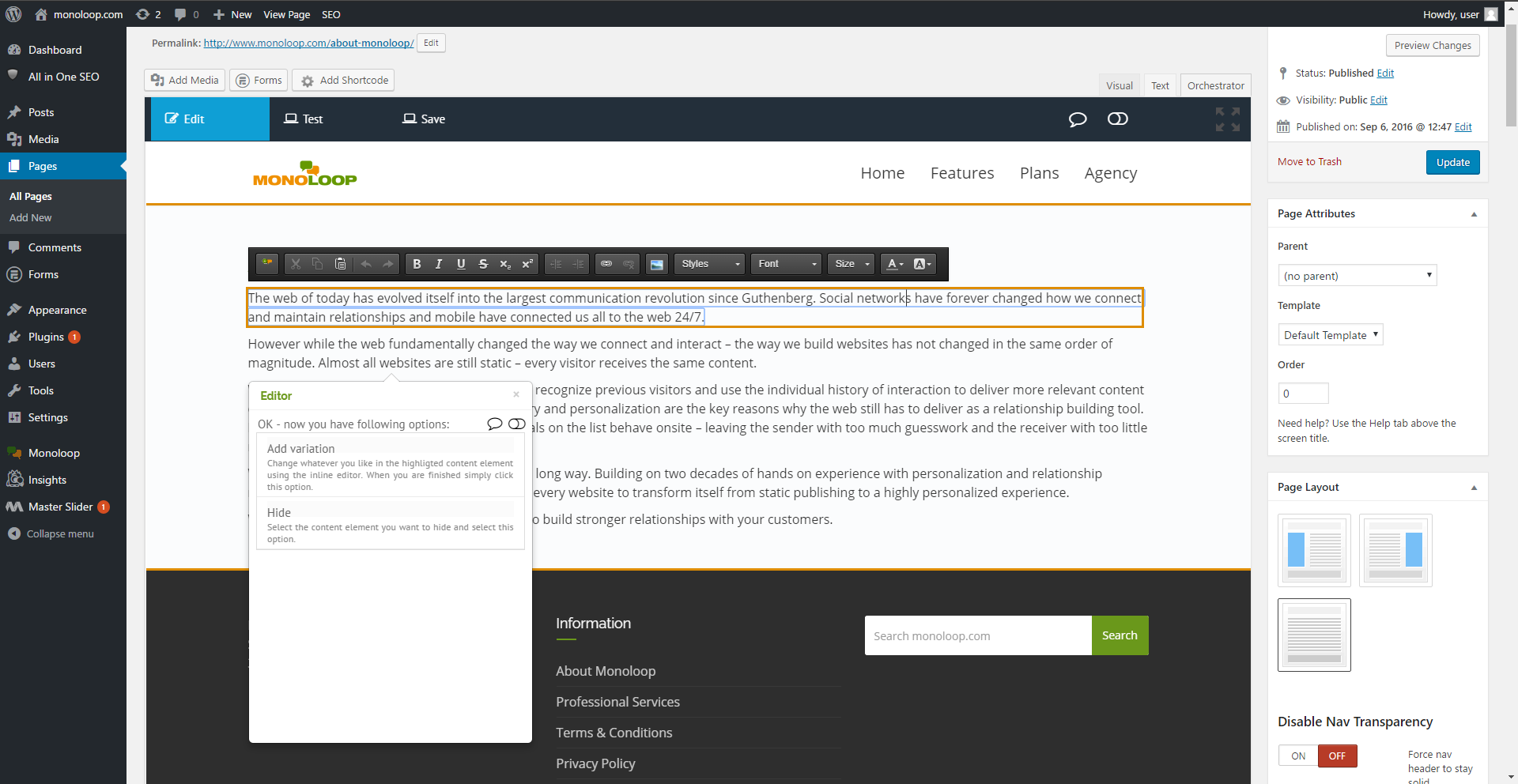
Task: Open the background color picker dropdown
Action: click(x=922, y=264)
